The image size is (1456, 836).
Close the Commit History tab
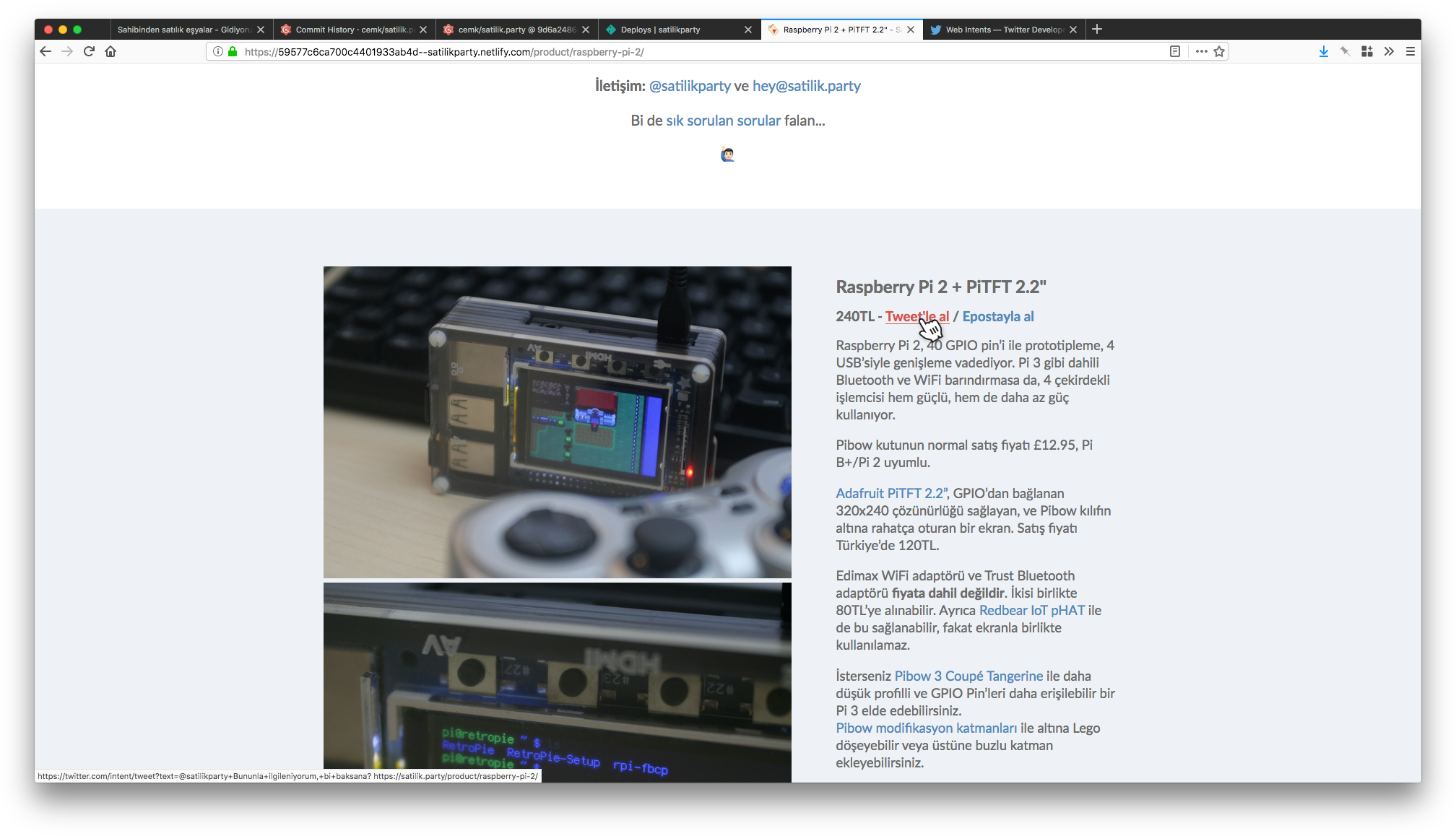(x=423, y=30)
